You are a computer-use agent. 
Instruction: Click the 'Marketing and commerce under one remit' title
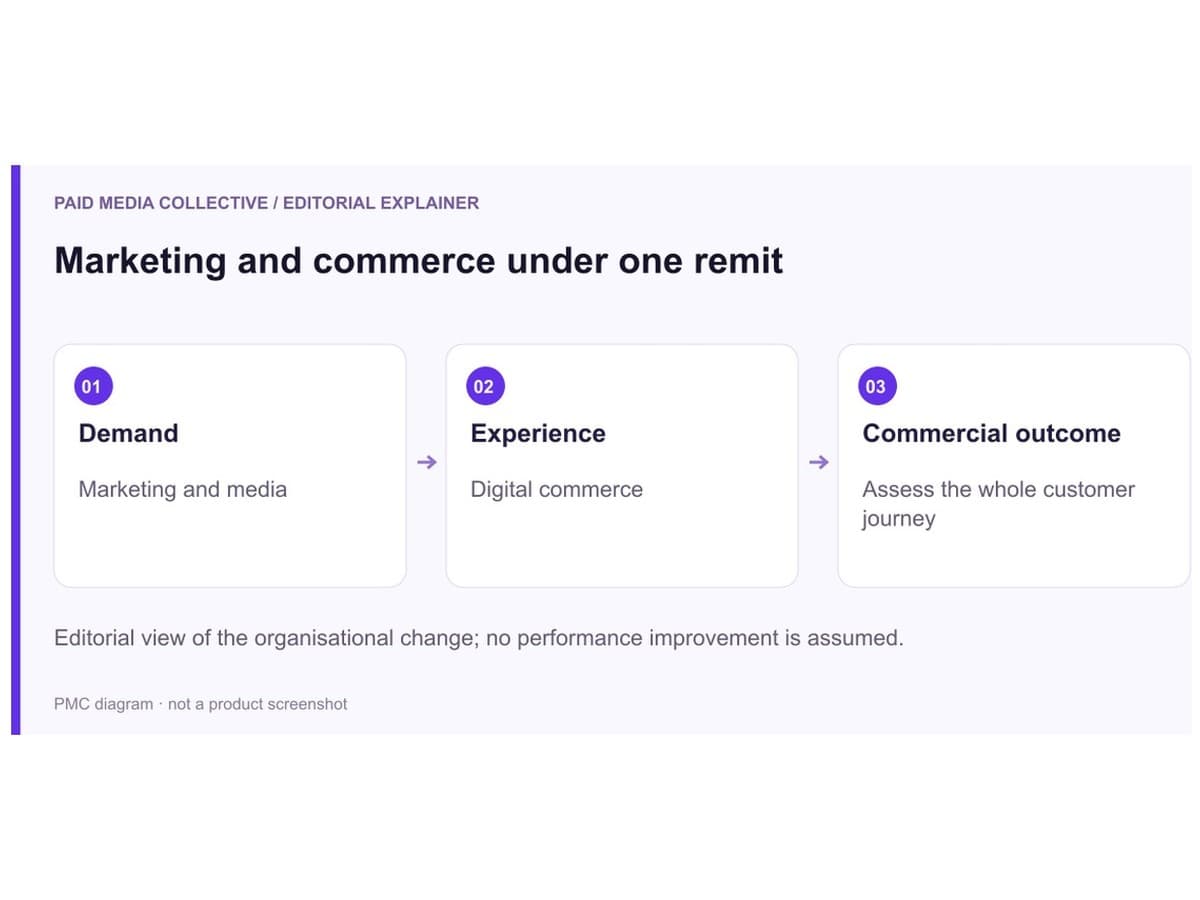[418, 261]
